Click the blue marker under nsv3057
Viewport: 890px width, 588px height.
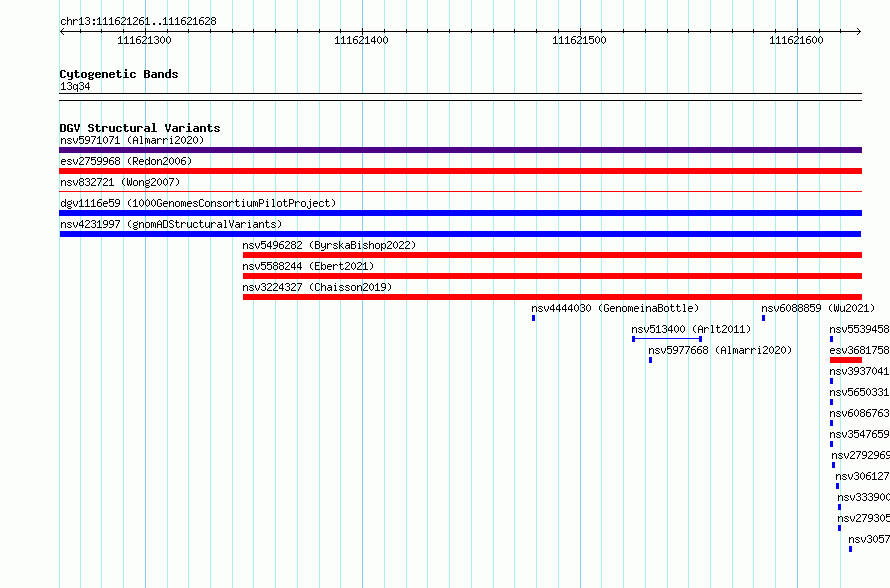click(x=851, y=549)
